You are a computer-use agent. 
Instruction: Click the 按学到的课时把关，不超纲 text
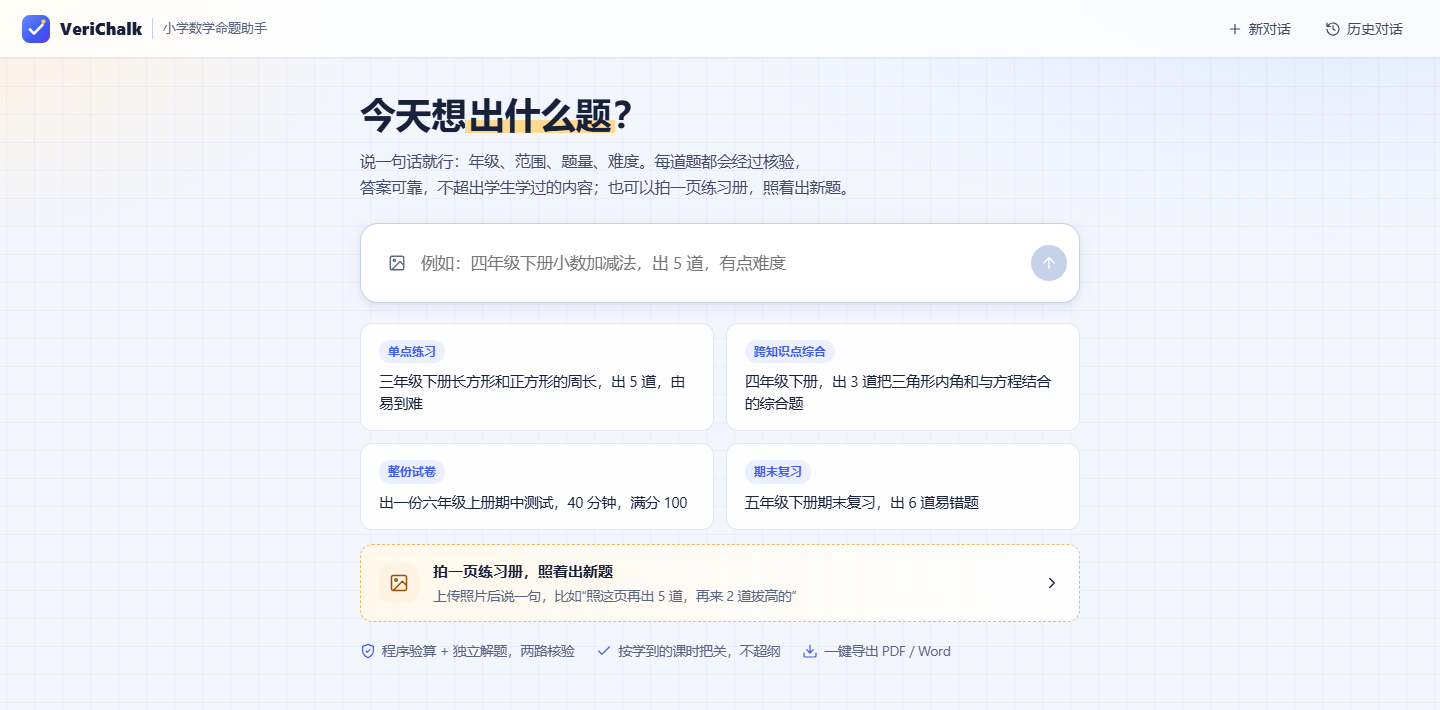click(699, 651)
